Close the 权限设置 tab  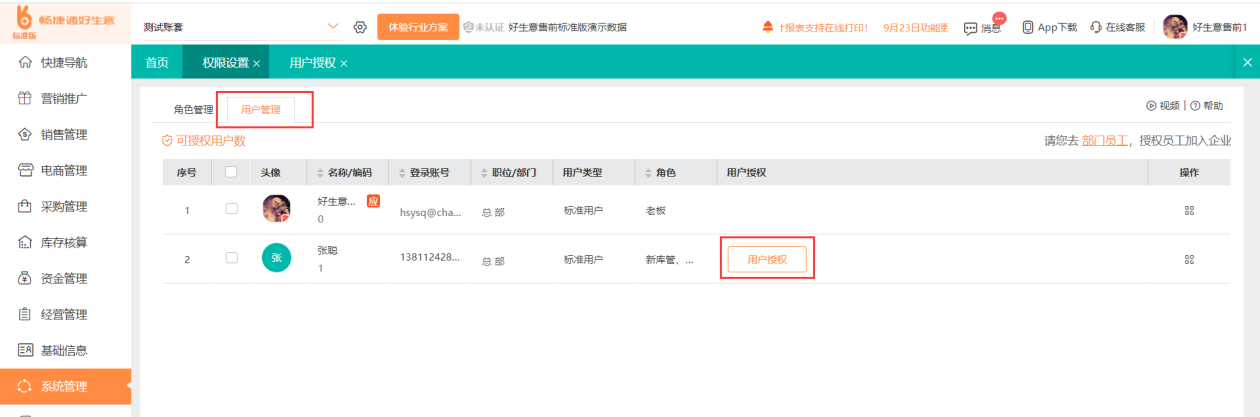coord(256,64)
